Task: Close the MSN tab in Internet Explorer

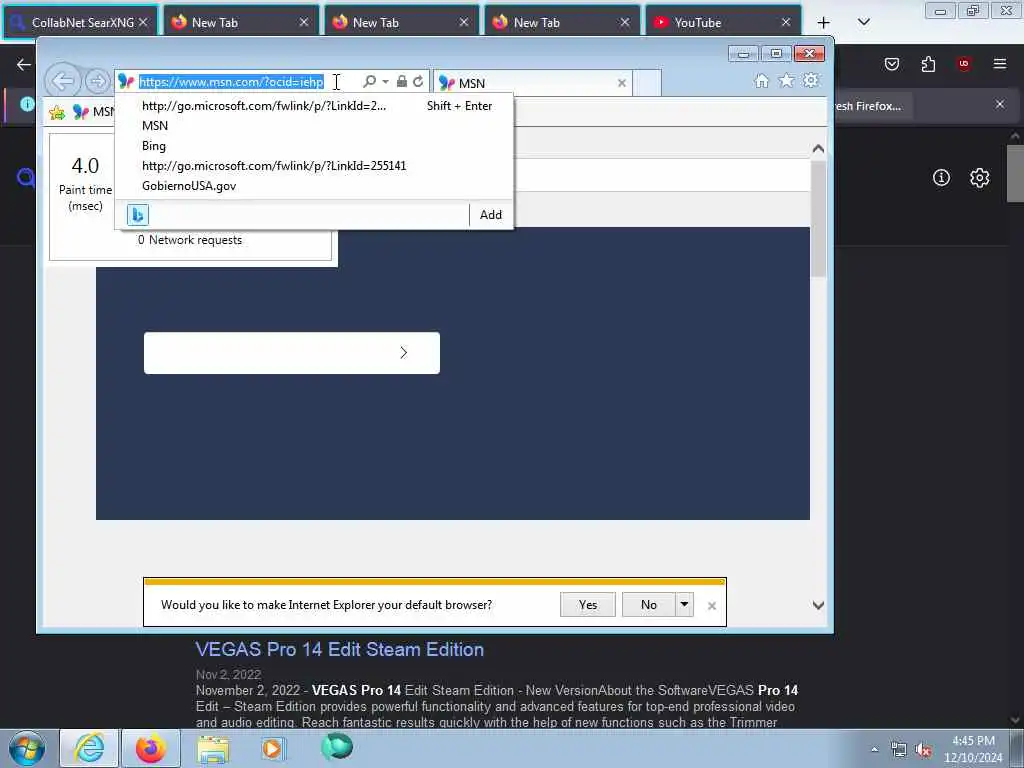Action: (622, 83)
